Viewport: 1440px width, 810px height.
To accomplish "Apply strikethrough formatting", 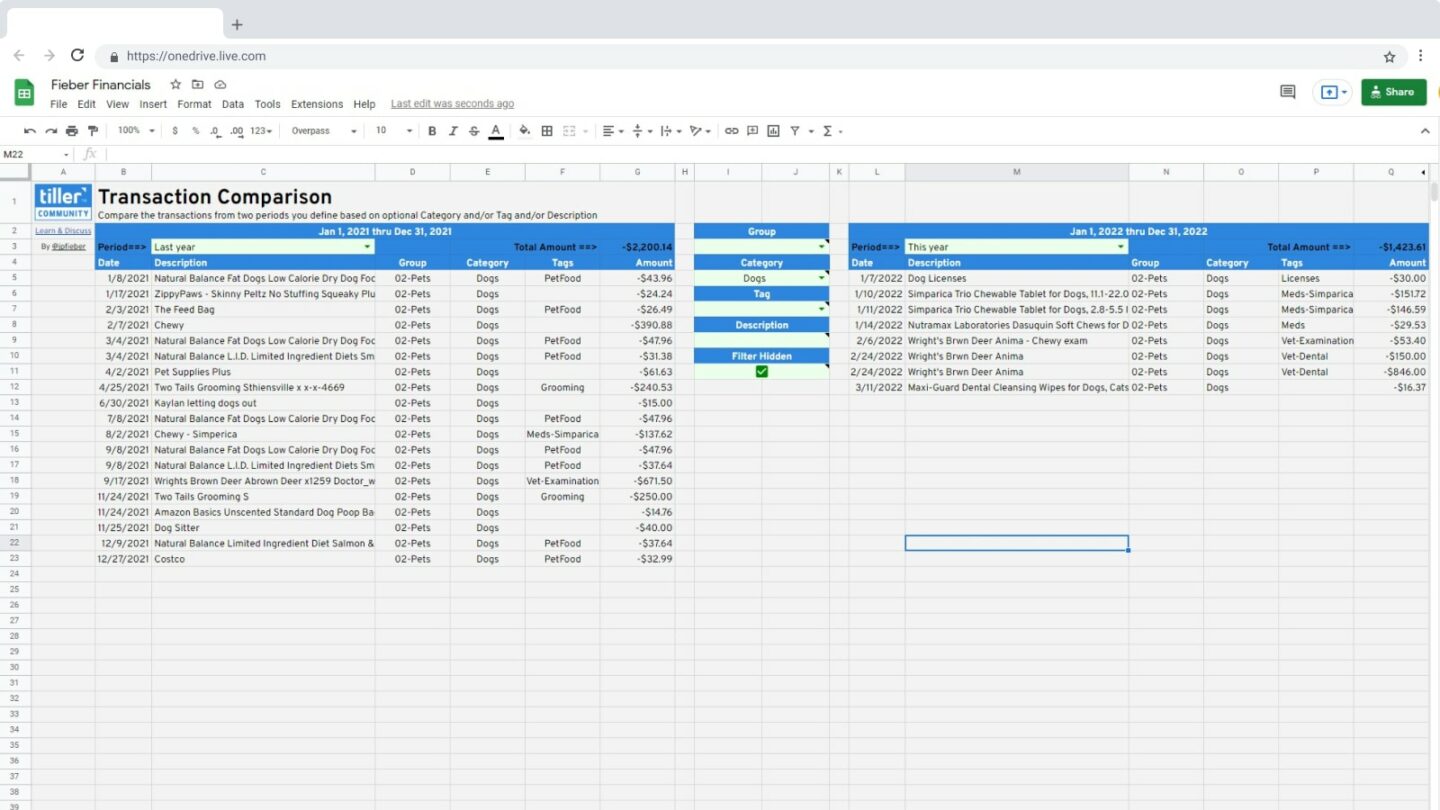I will point(473,131).
